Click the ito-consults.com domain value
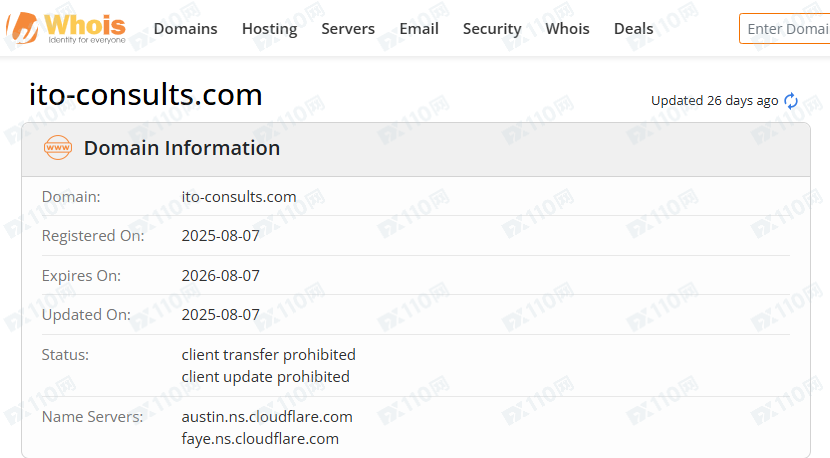Screen dimensions: 830x458 point(239,197)
